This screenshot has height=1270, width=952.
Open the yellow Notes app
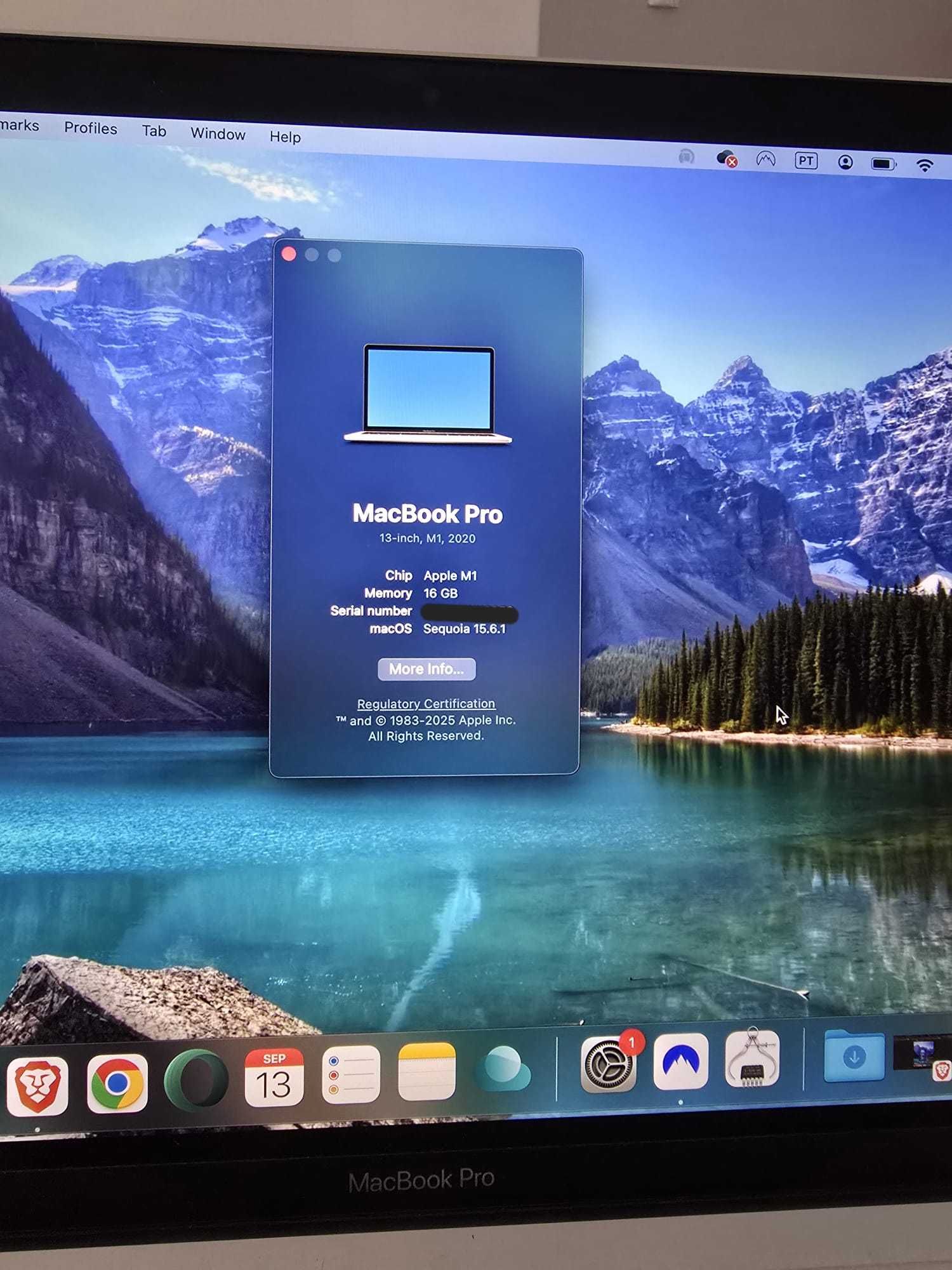tap(427, 1071)
